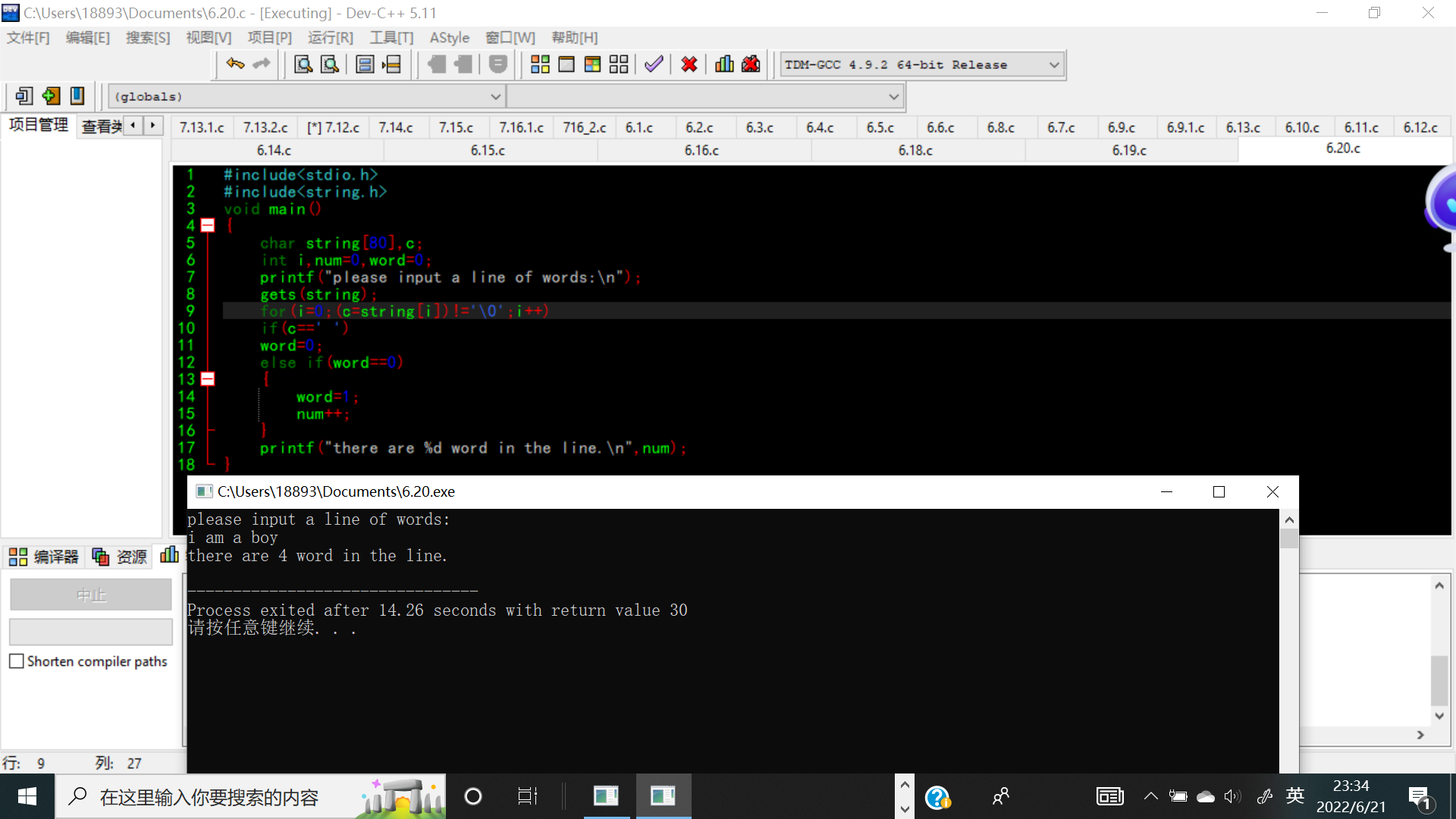Click the Goto line toolbar icon

pos(391,64)
